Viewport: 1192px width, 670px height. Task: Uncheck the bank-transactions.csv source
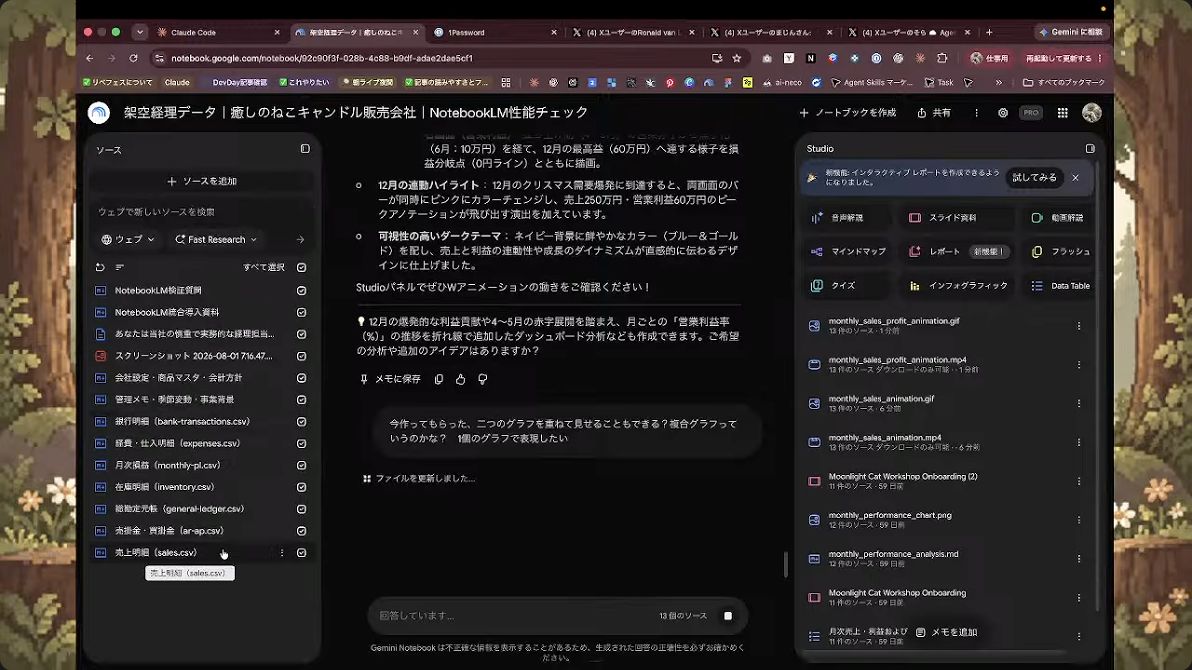[x=302, y=421]
